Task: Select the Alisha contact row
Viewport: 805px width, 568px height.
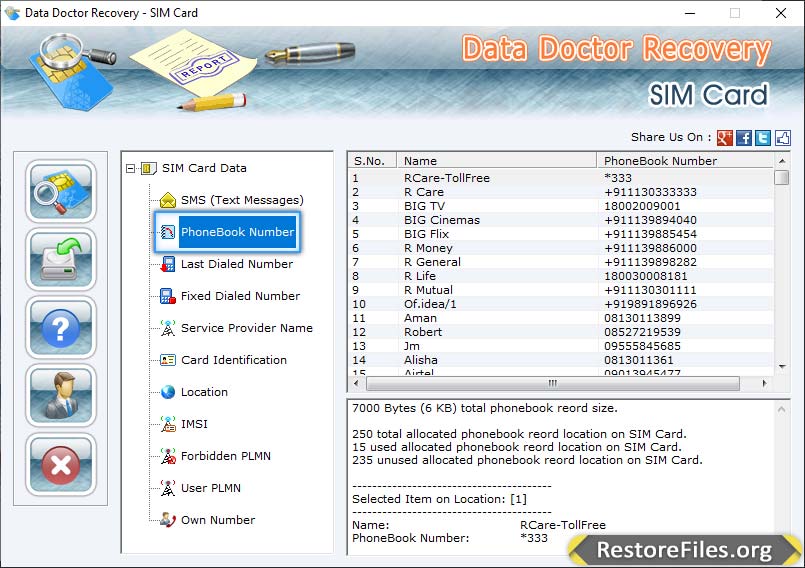Action: [x=561, y=360]
